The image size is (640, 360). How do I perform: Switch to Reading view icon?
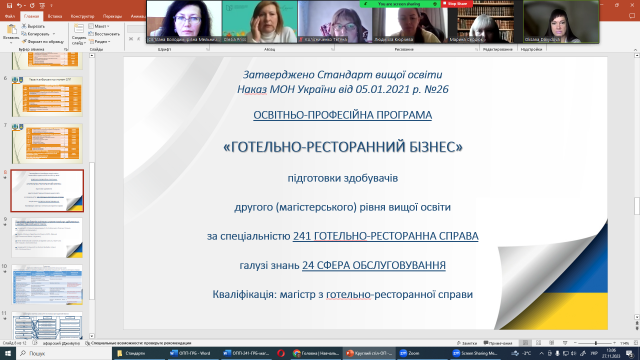pyautogui.click(x=551, y=343)
